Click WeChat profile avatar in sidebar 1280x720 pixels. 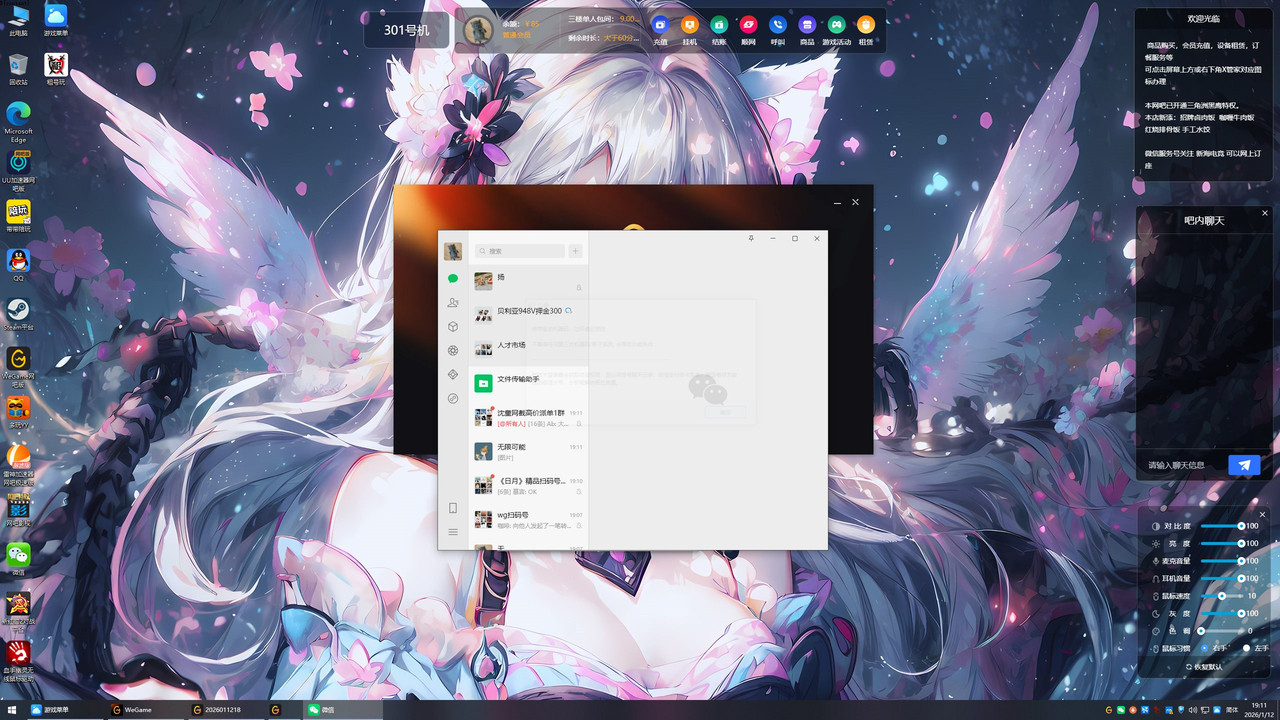(453, 250)
